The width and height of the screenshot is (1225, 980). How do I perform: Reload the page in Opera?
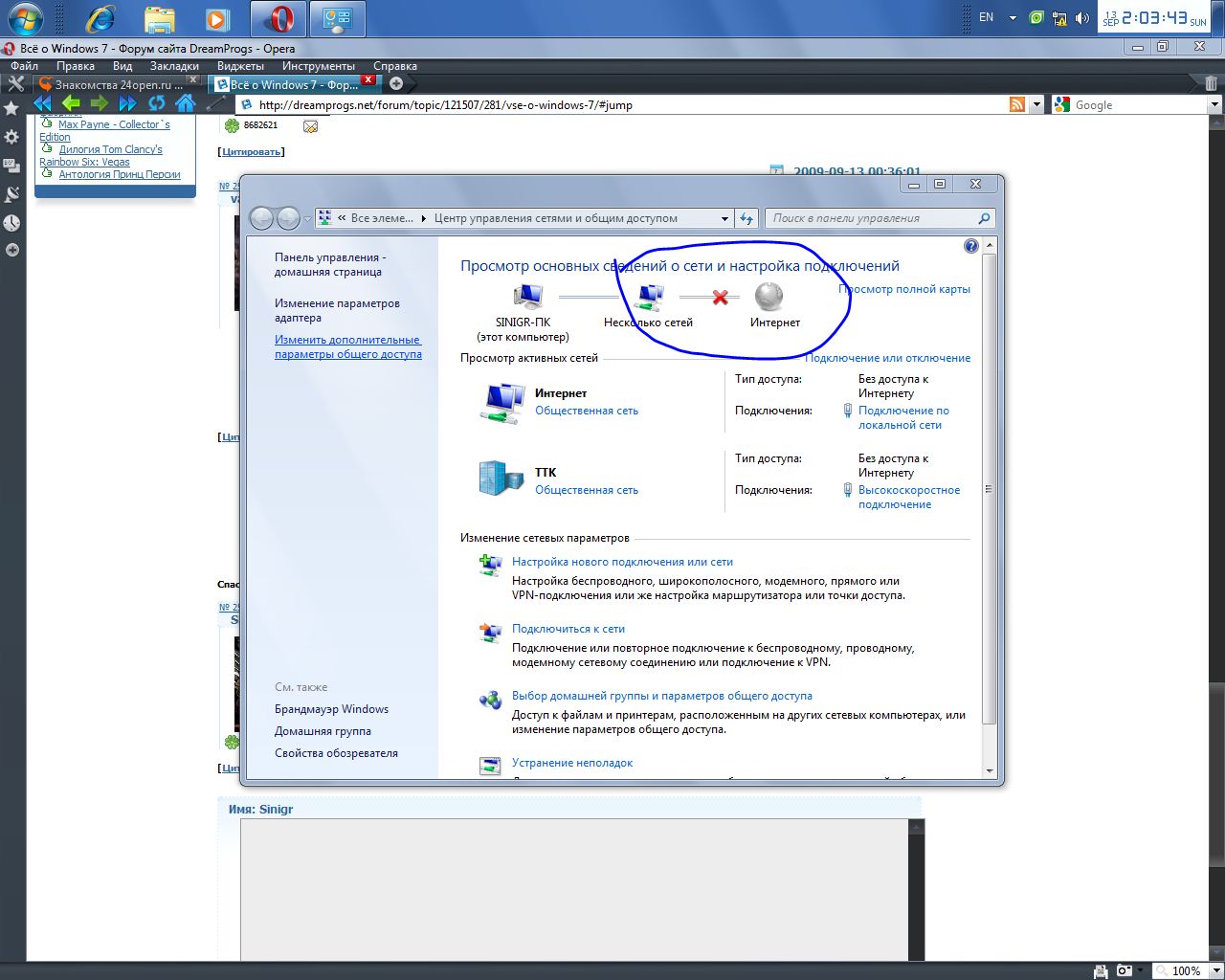coord(157,103)
